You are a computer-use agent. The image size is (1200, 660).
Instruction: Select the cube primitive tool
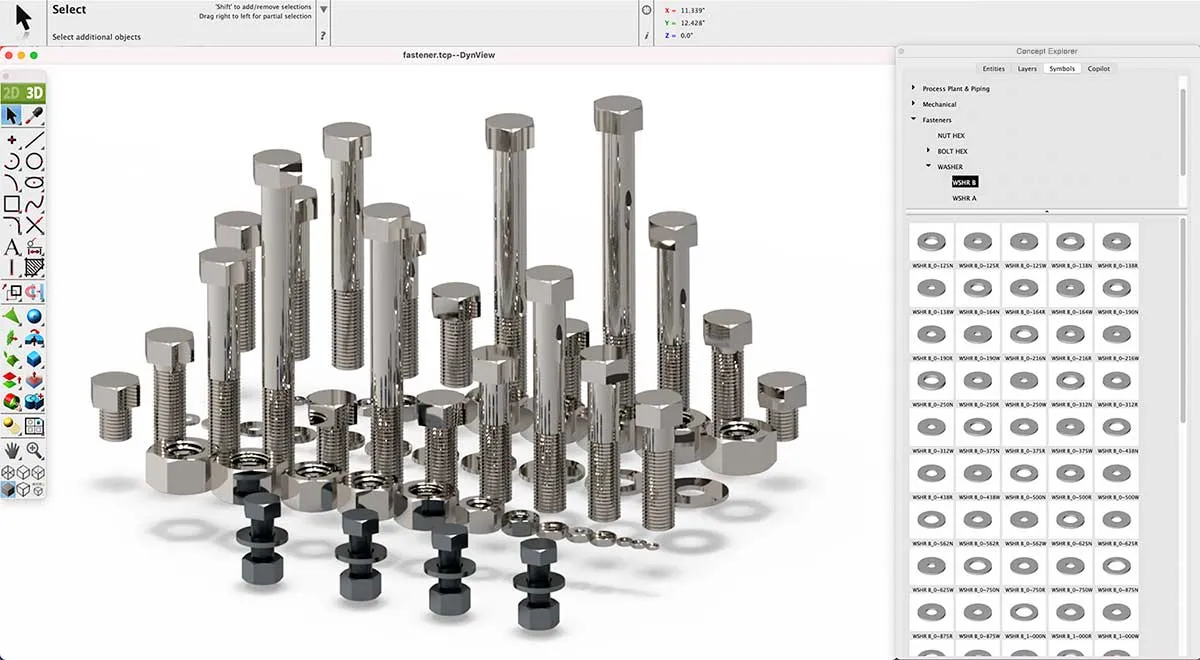tap(33, 357)
